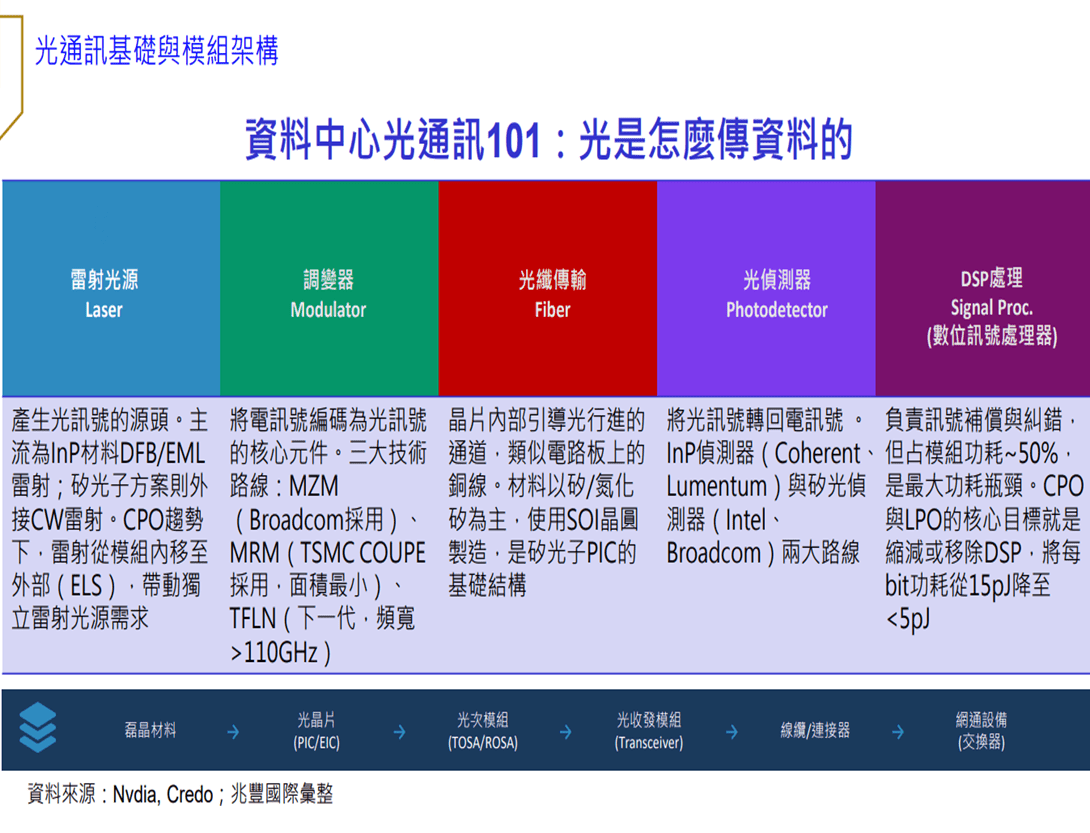The image size is (1090, 833).
Task: Click the 網通設備 (交換器) label
Action: 981,731
